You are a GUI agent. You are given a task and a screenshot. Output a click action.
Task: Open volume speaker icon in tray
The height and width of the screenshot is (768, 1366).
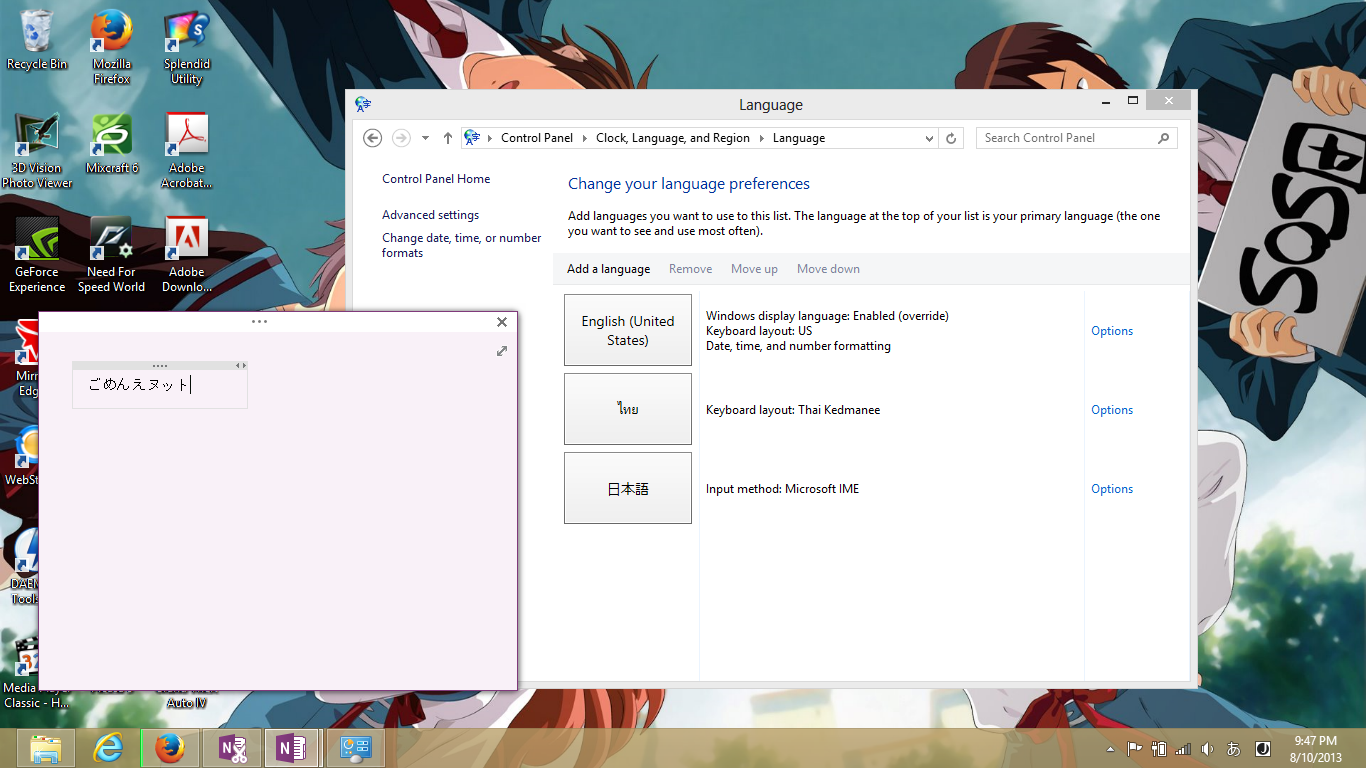(x=1208, y=748)
